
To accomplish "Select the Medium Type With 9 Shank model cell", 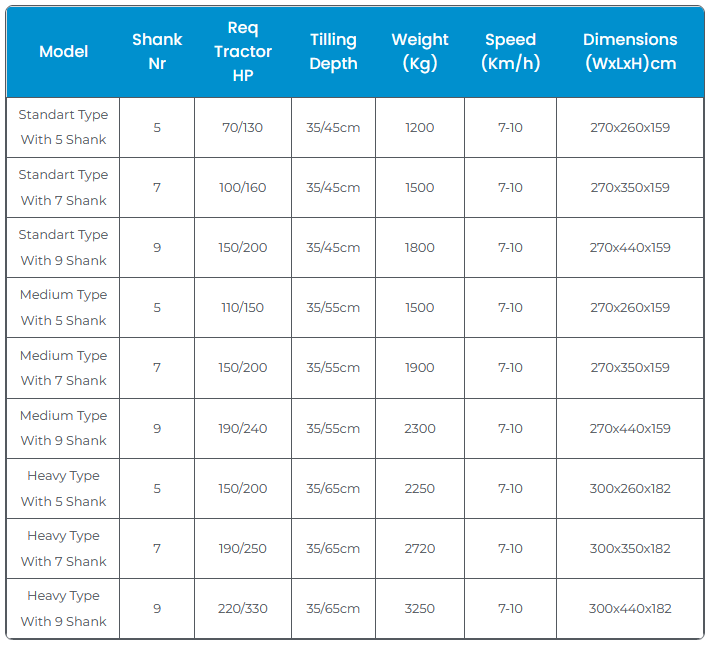I will click(x=63, y=428).
